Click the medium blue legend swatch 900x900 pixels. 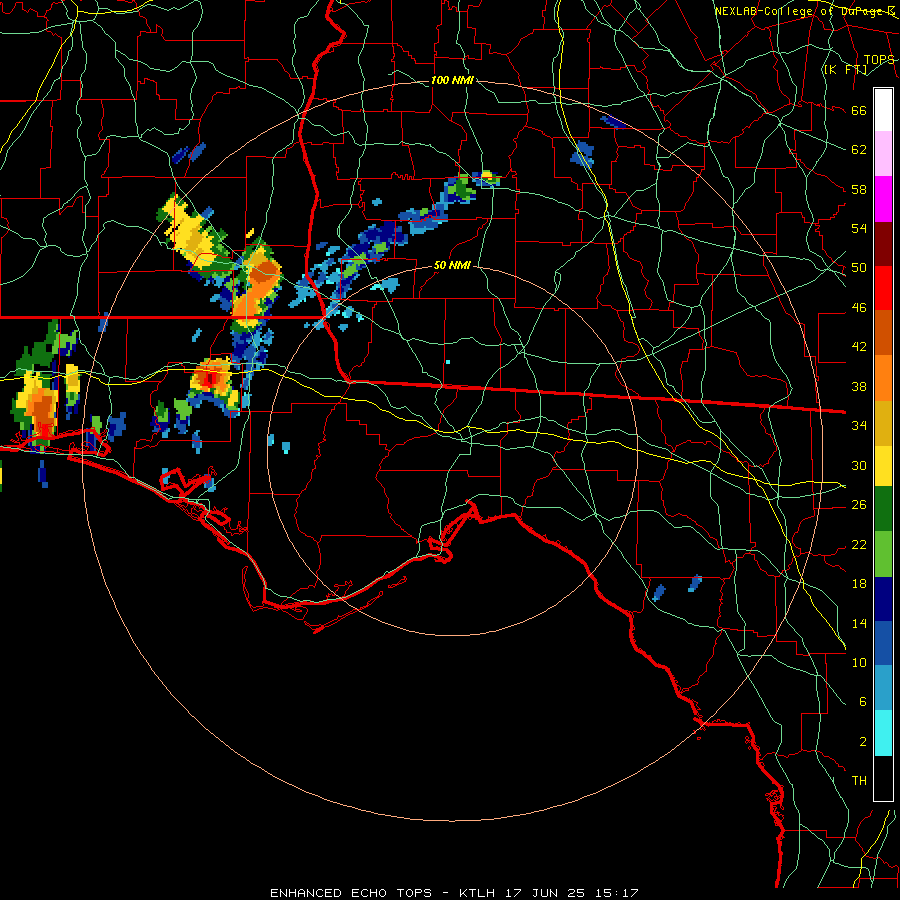(x=883, y=643)
